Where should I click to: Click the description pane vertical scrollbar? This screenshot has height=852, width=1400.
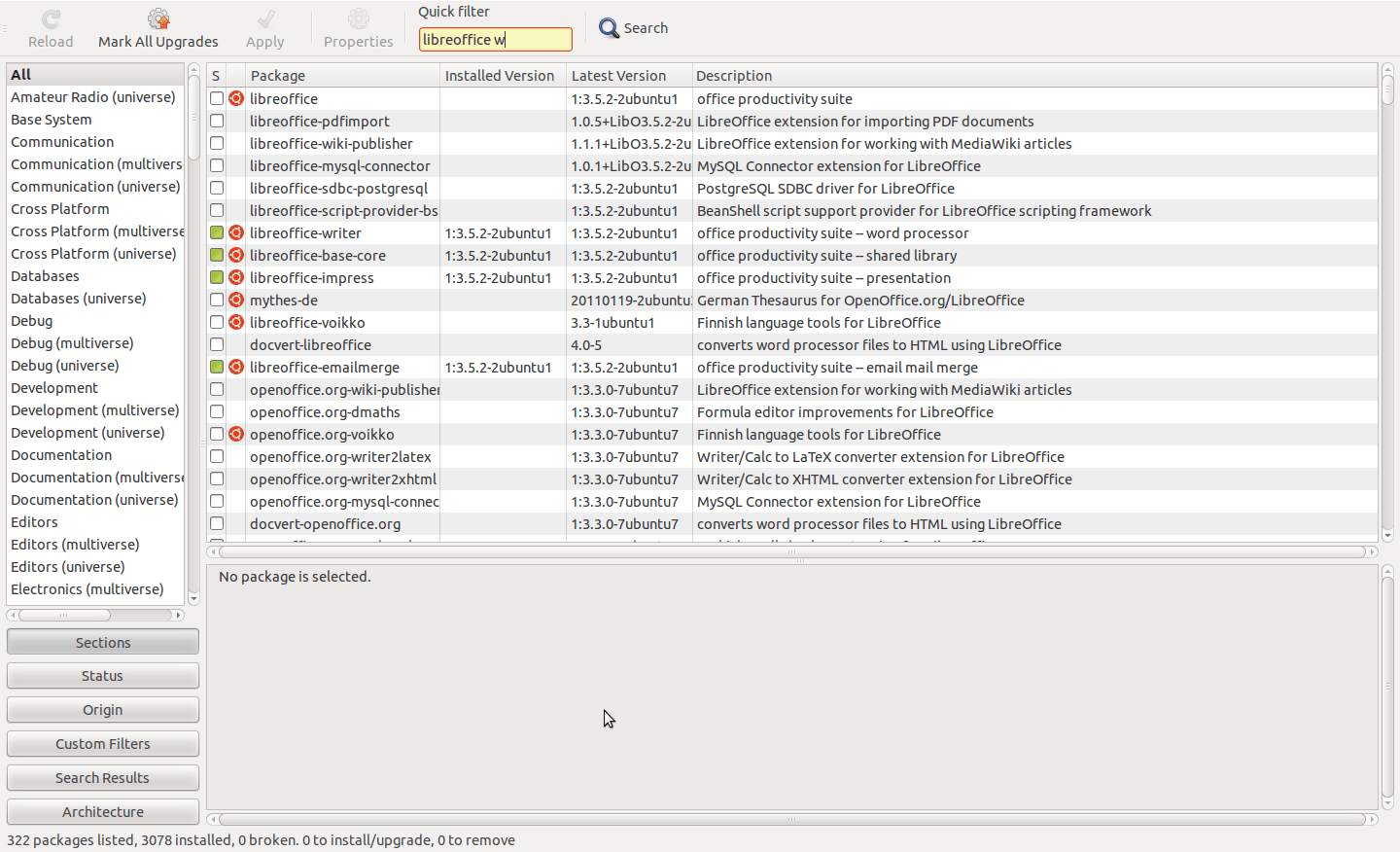click(x=1387, y=687)
